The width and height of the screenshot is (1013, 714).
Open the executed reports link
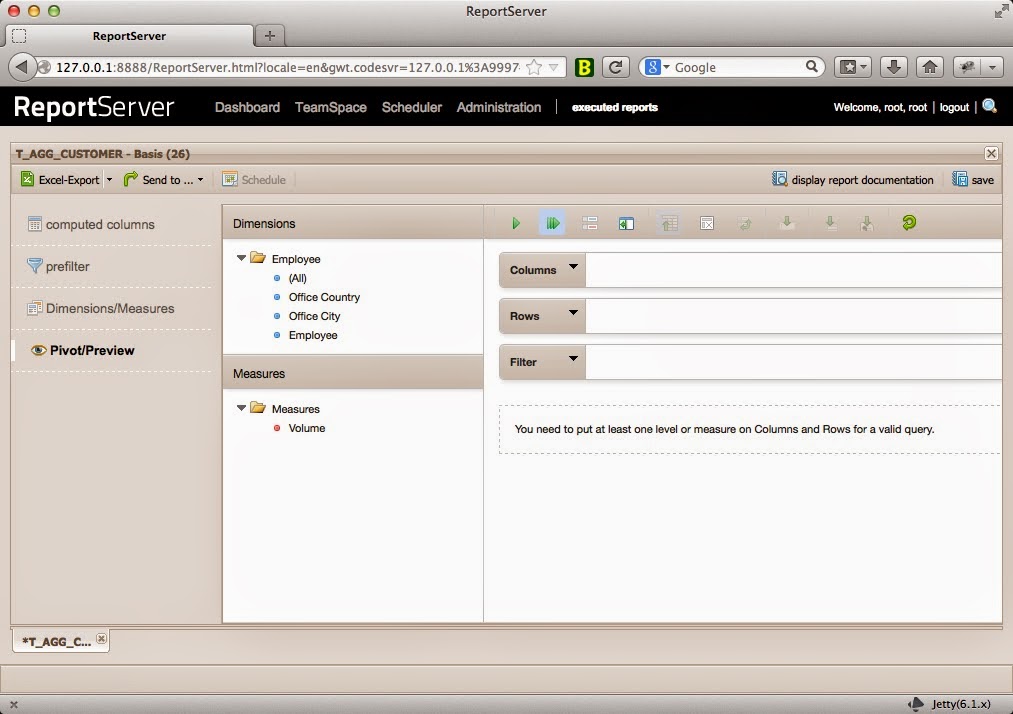pyautogui.click(x=614, y=107)
